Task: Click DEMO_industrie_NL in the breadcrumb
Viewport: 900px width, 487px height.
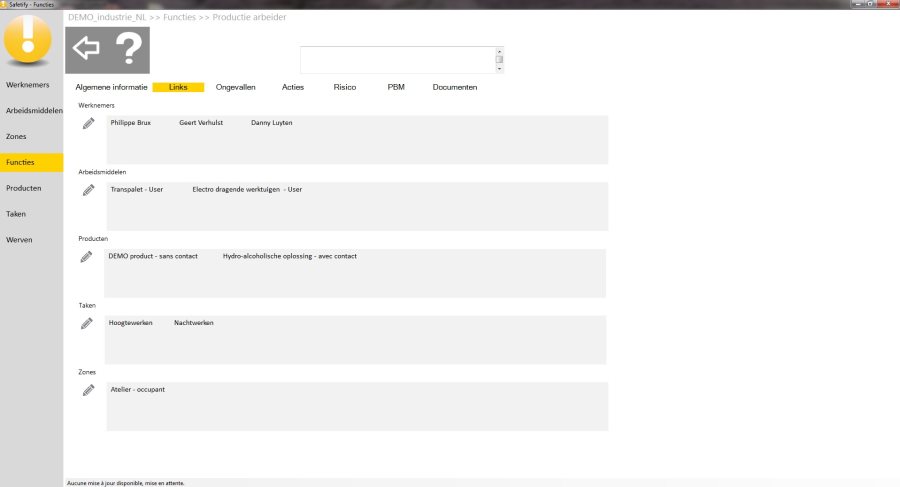Action: tap(107, 17)
